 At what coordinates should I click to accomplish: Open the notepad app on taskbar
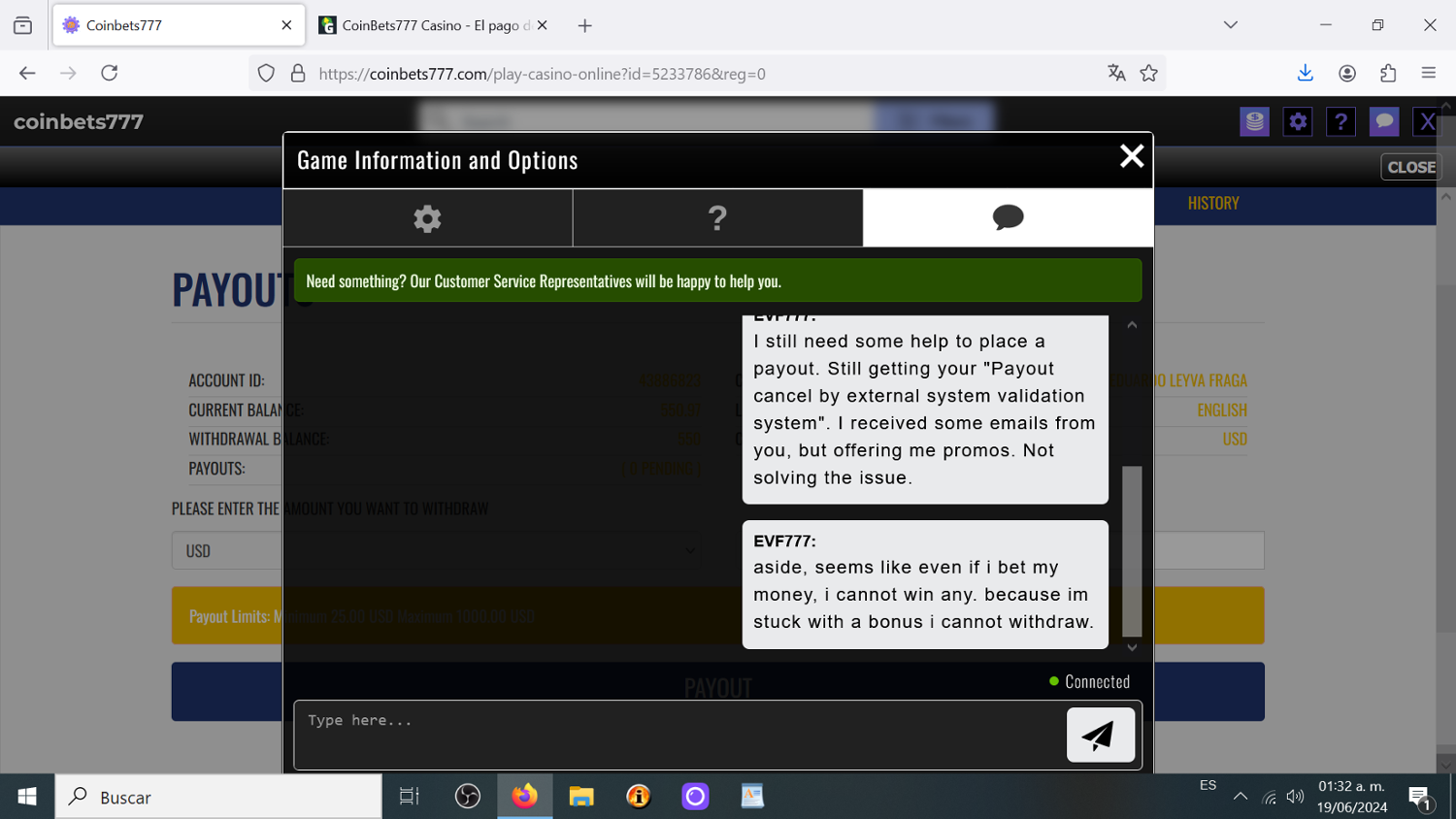click(x=752, y=797)
